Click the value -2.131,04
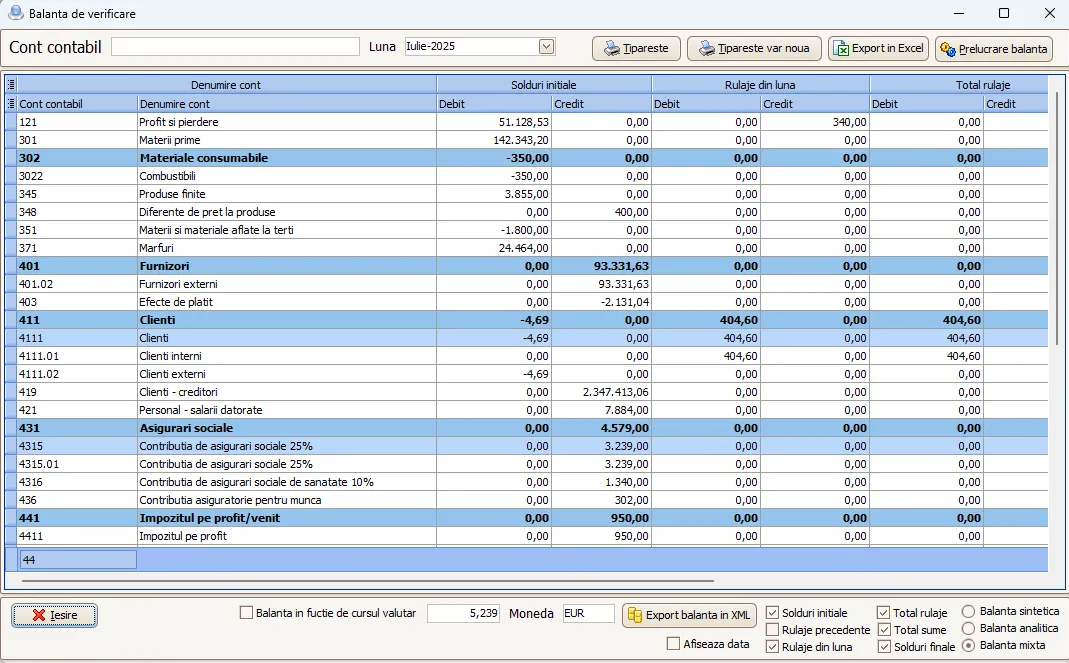 click(x=624, y=301)
